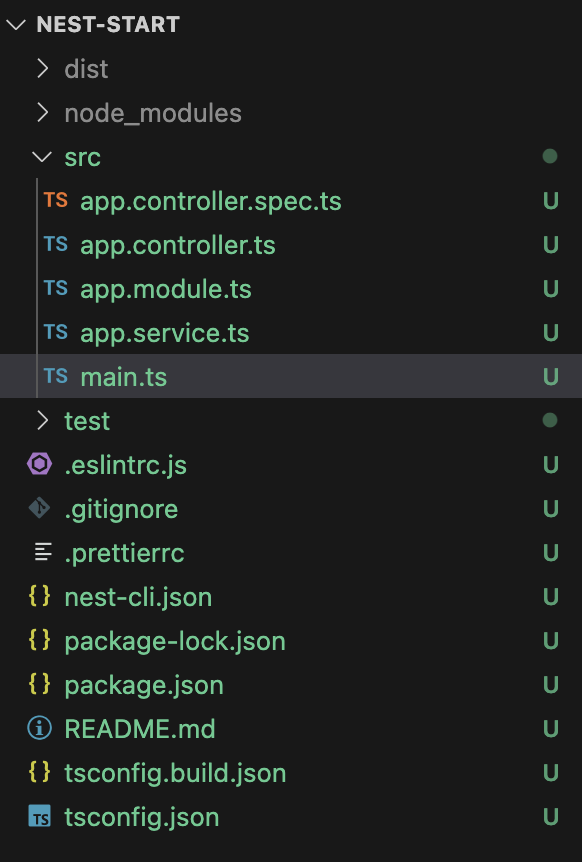Click the orange TS icon of app.controller.spec.ts

coord(56,200)
